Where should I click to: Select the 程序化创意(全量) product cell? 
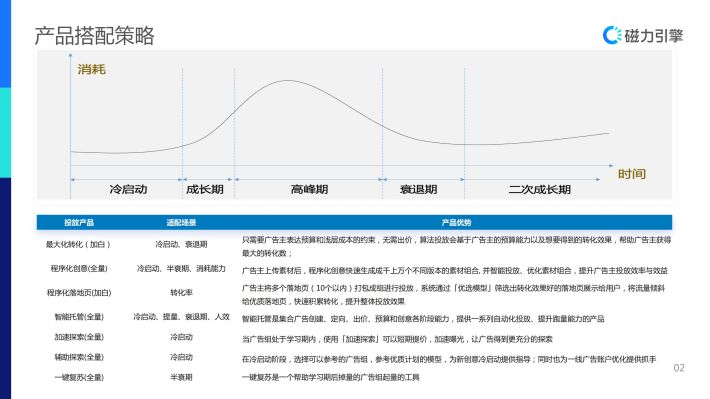pos(79,269)
